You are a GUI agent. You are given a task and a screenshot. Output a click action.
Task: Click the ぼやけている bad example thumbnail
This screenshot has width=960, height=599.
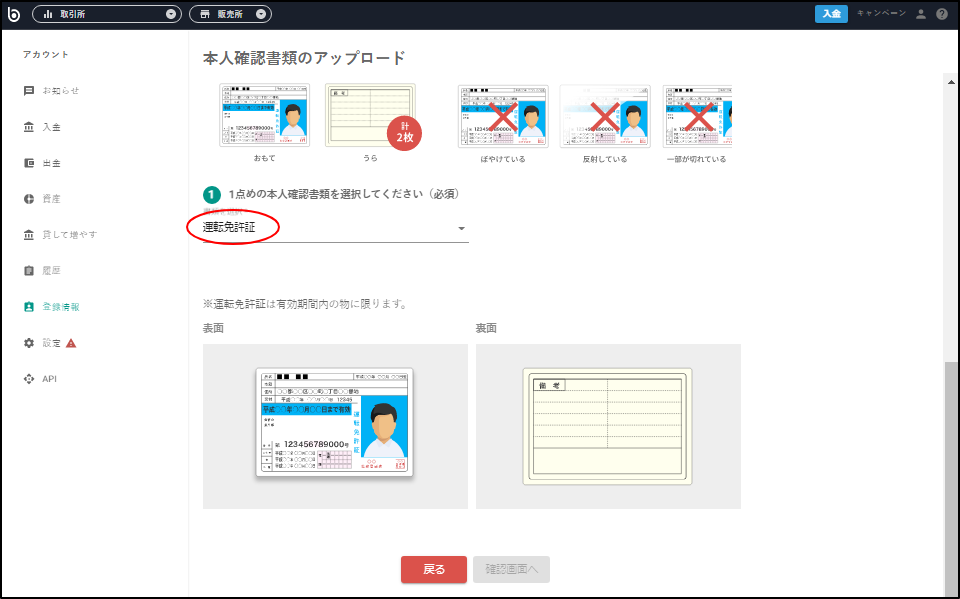point(503,116)
